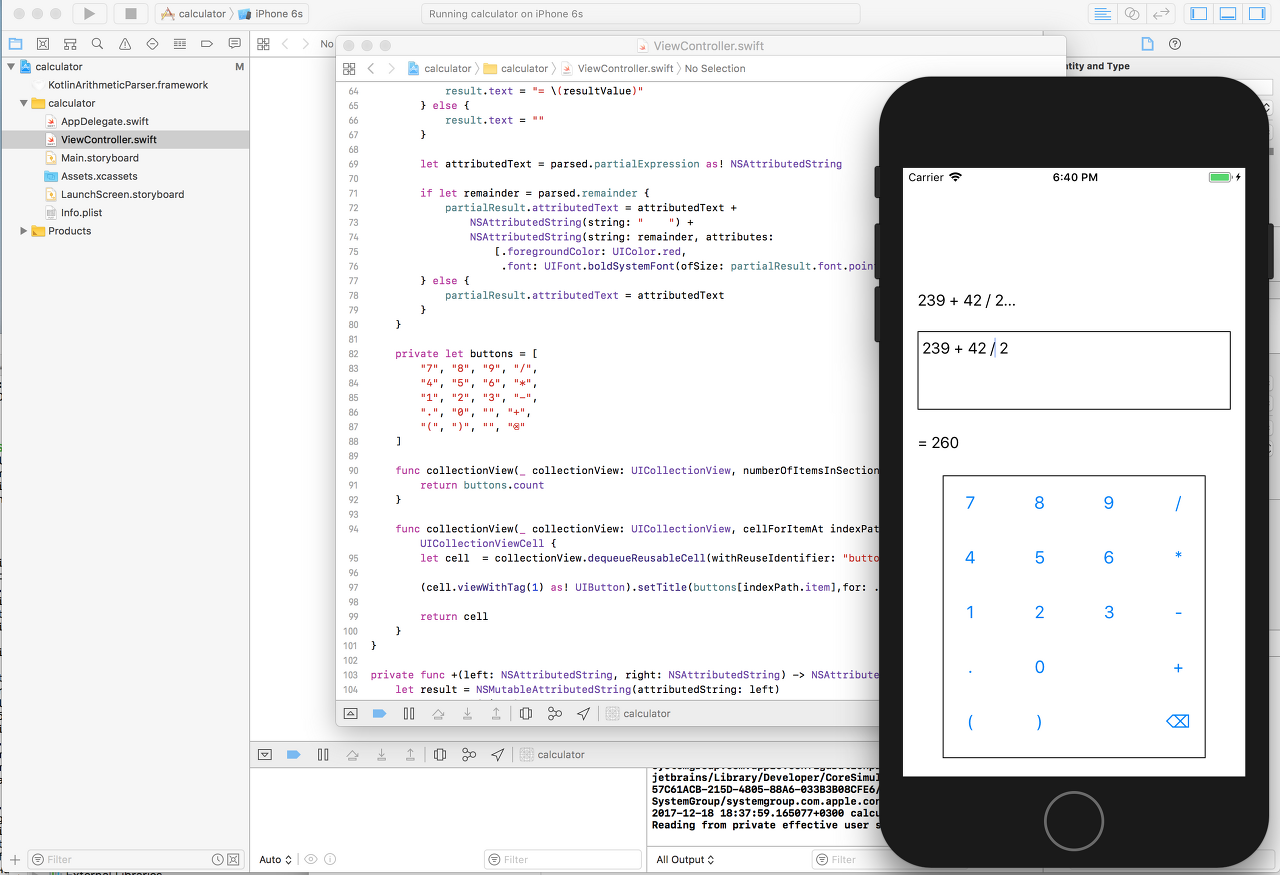Screen dimensions: 1280x875
Task: Click the variables view Filter field
Action: [562, 860]
